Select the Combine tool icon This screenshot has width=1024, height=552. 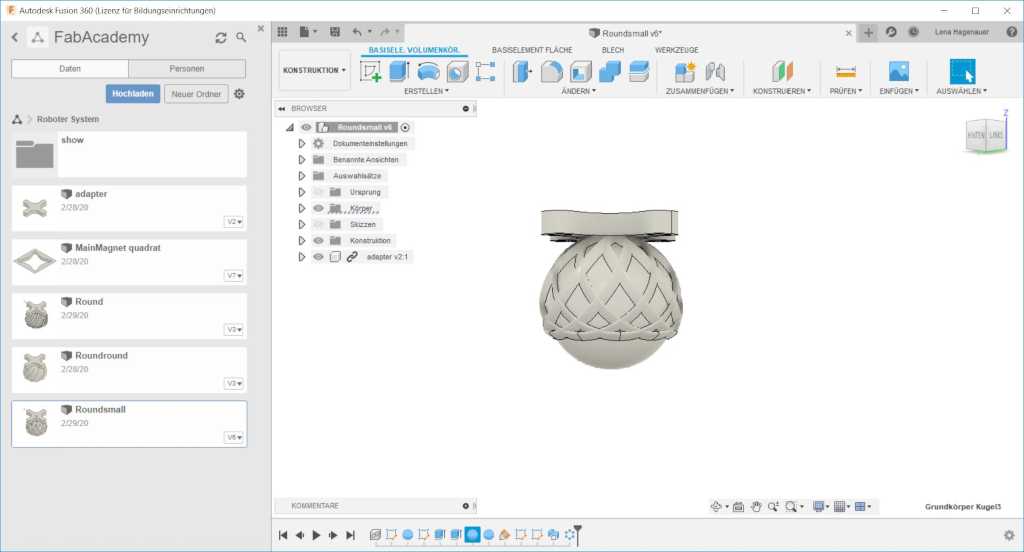610,71
